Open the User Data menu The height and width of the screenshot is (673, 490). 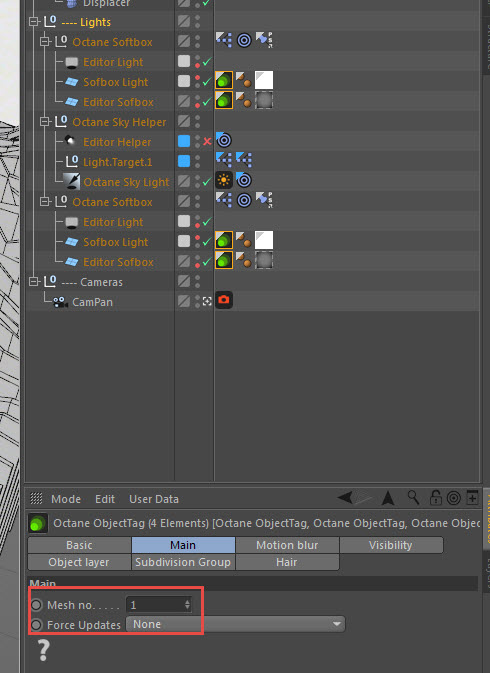[154, 499]
